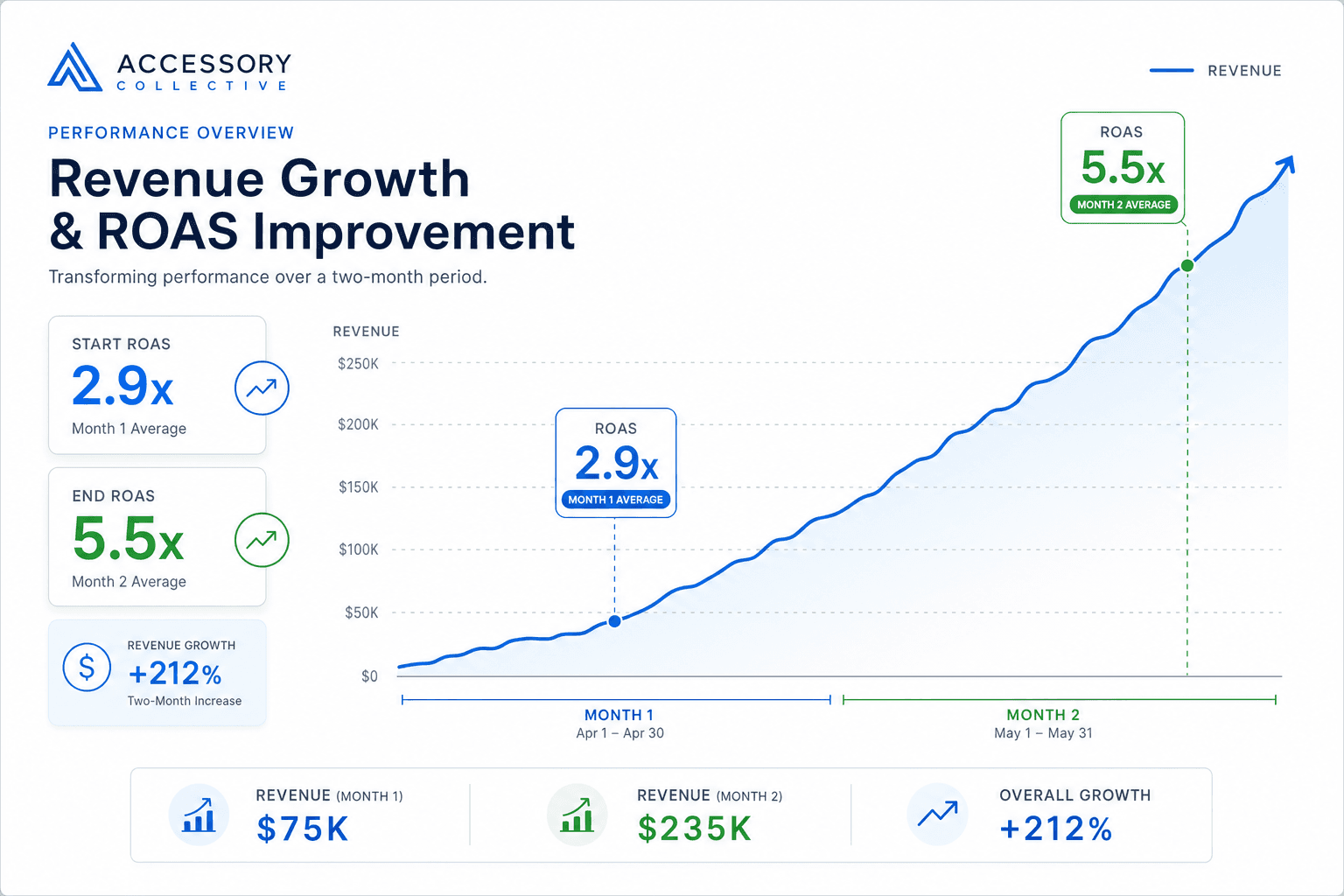
Task: Click the $250K axis label
Action: (x=359, y=364)
